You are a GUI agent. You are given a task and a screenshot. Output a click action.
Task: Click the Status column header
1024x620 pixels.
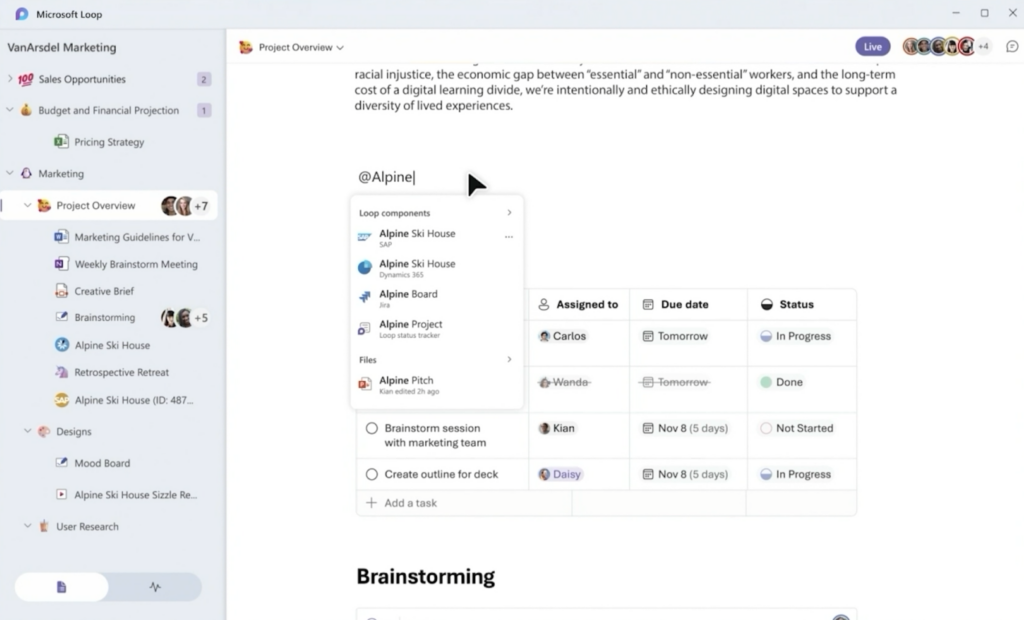[801, 304]
